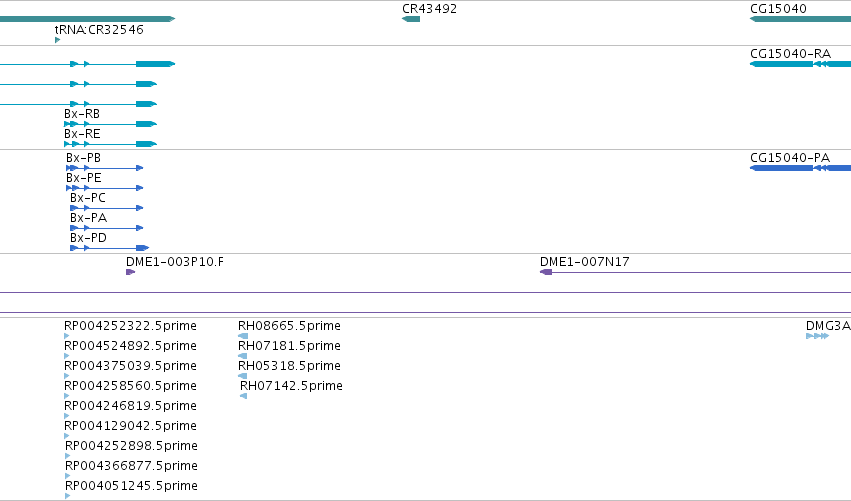The image size is (851, 501).
Task: Select the Bx-PB CDS glyph
Action: click(105, 168)
